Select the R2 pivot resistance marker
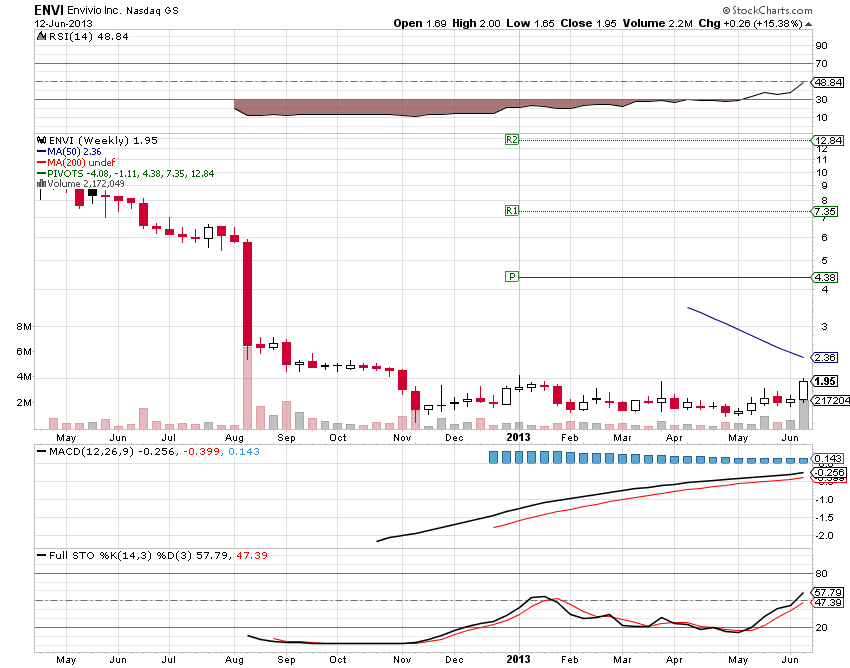This screenshot has height=668, width=850. coord(512,140)
